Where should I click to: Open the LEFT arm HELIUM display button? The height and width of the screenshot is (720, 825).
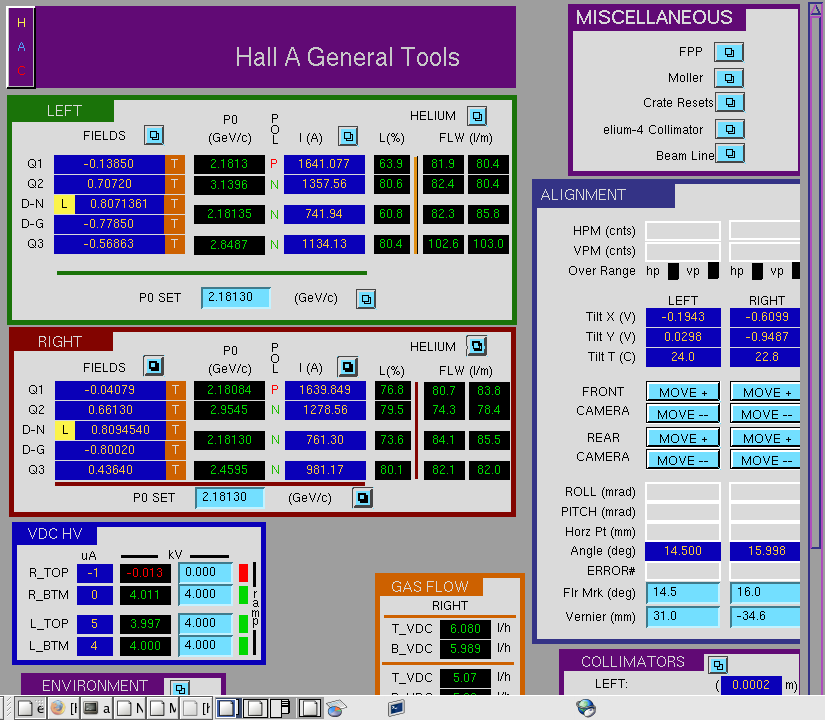point(477,116)
